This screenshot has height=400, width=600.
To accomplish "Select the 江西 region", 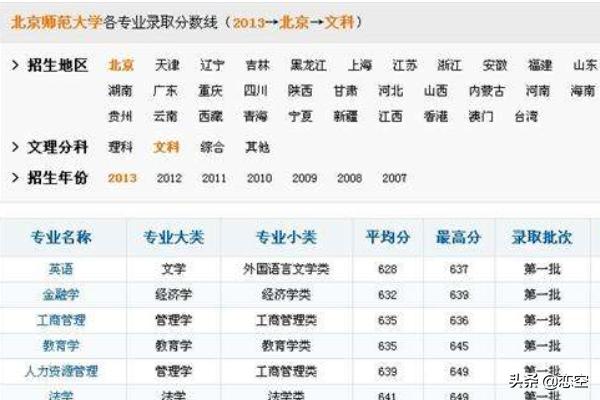I will point(390,116).
